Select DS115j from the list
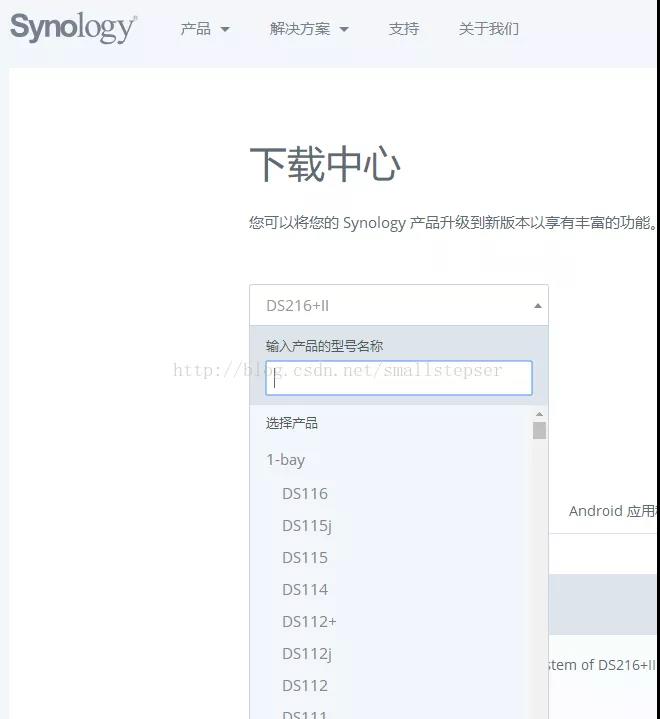This screenshot has width=660, height=719. pos(307,526)
